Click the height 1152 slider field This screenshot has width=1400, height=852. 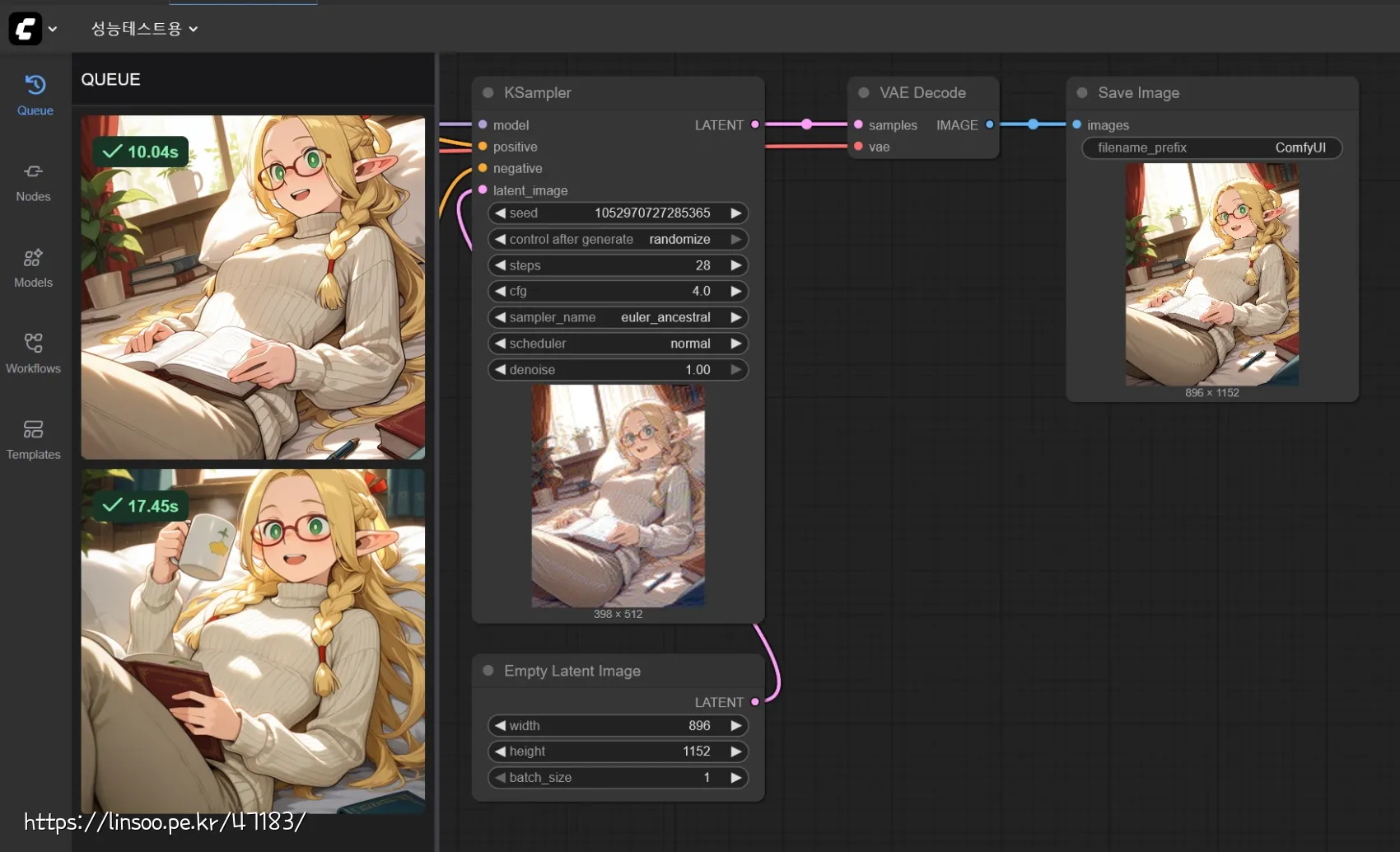click(x=618, y=751)
